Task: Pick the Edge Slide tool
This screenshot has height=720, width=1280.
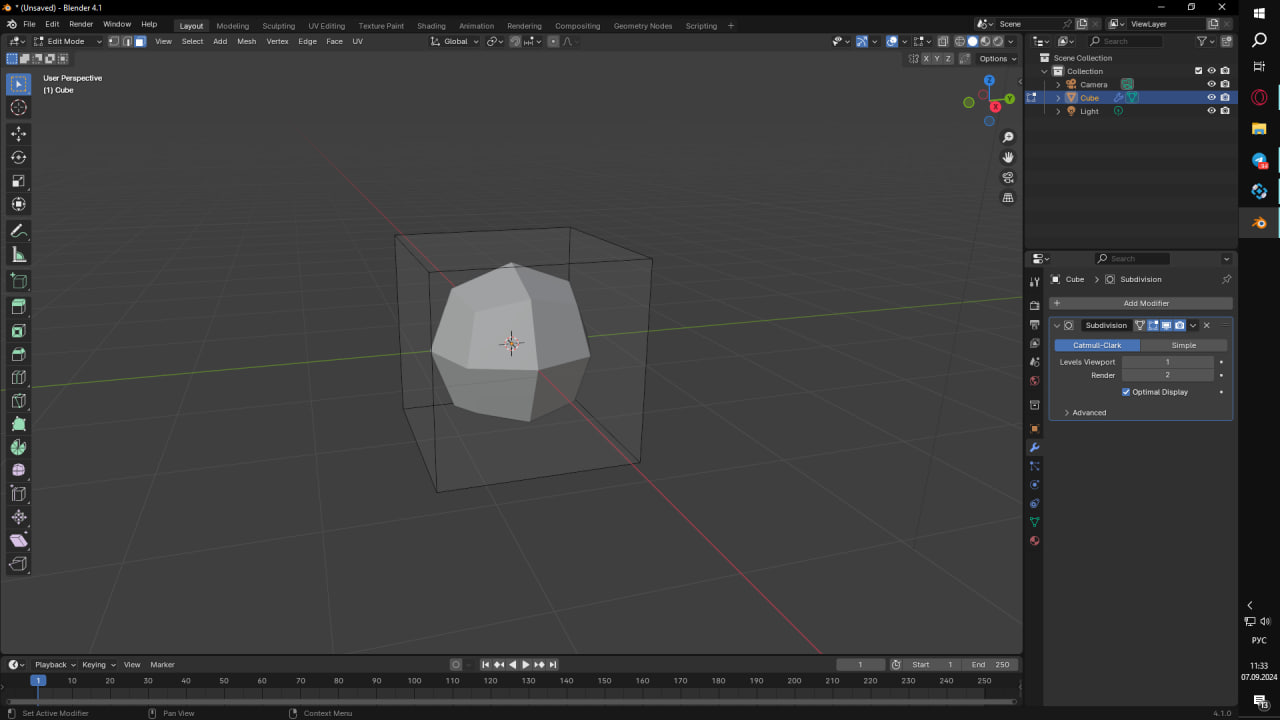Action: point(19,494)
